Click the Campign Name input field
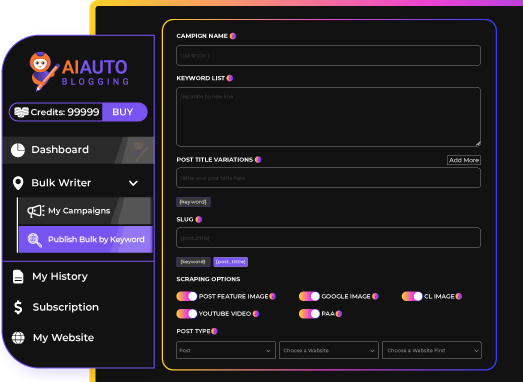This screenshot has width=523, height=382. 328,55
